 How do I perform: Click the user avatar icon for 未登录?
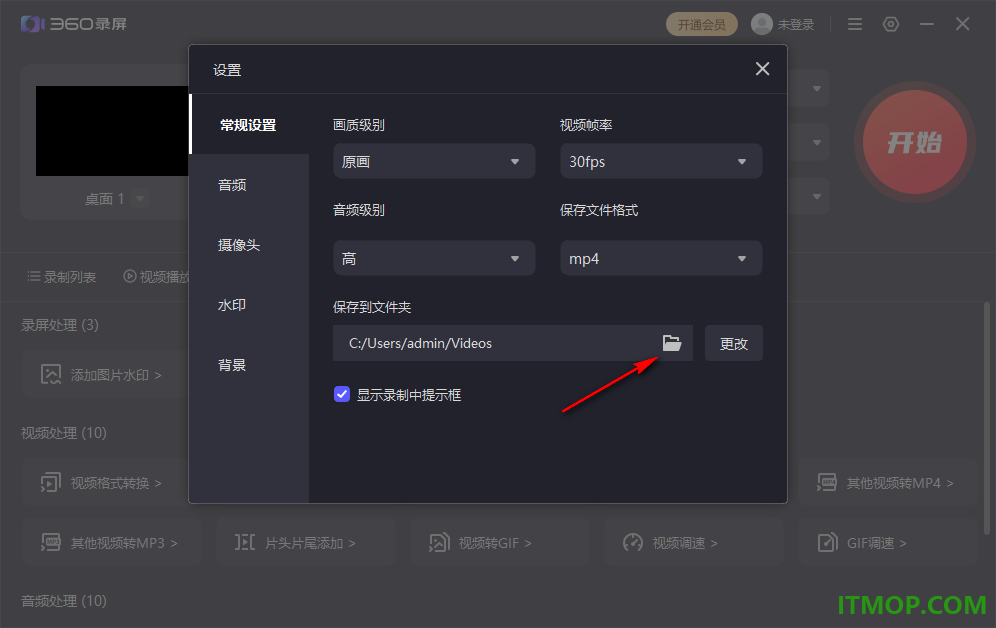(x=762, y=24)
